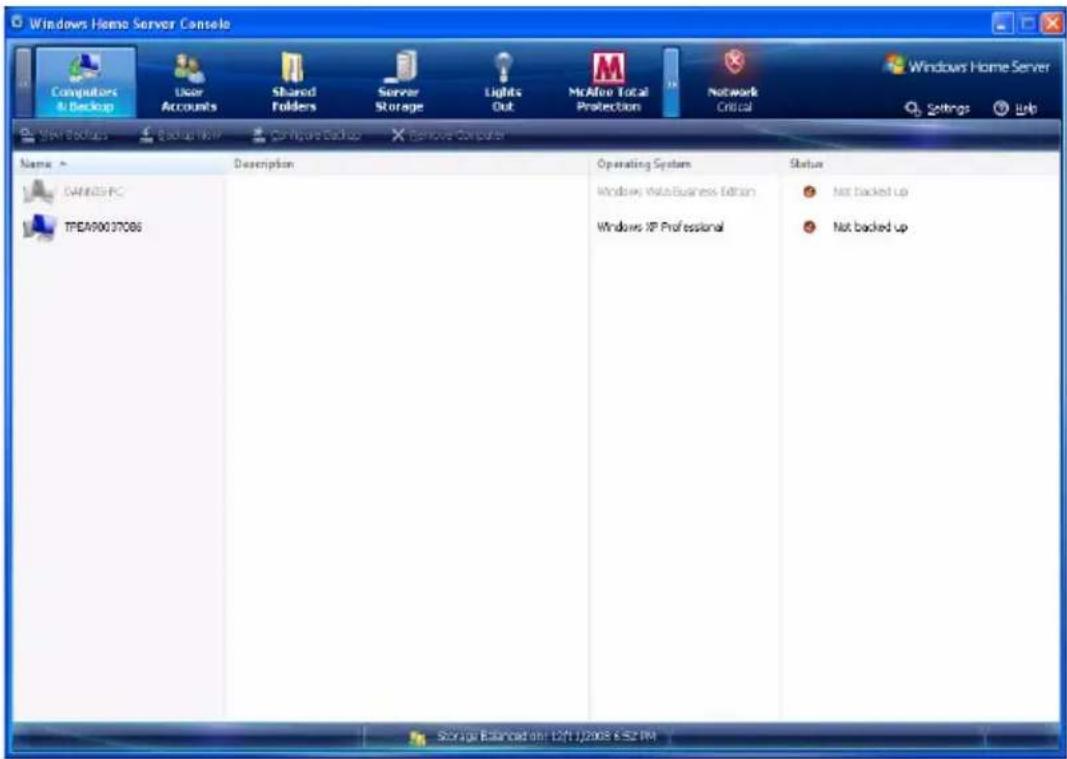Open the Lights Out tab
The width and height of the screenshot is (1067, 759).
click(x=503, y=82)
